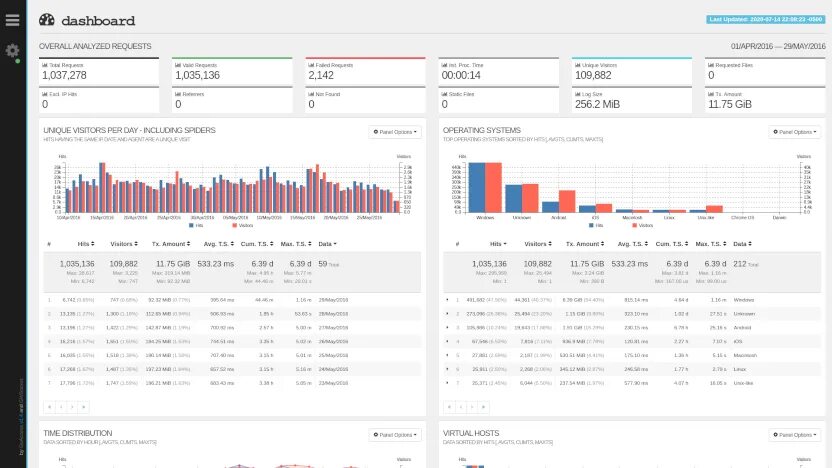Image resolution: width=832 pixels, height=468 pixels.
Task: Go to next page in Unique Visitors table
Action: (72, 407)
